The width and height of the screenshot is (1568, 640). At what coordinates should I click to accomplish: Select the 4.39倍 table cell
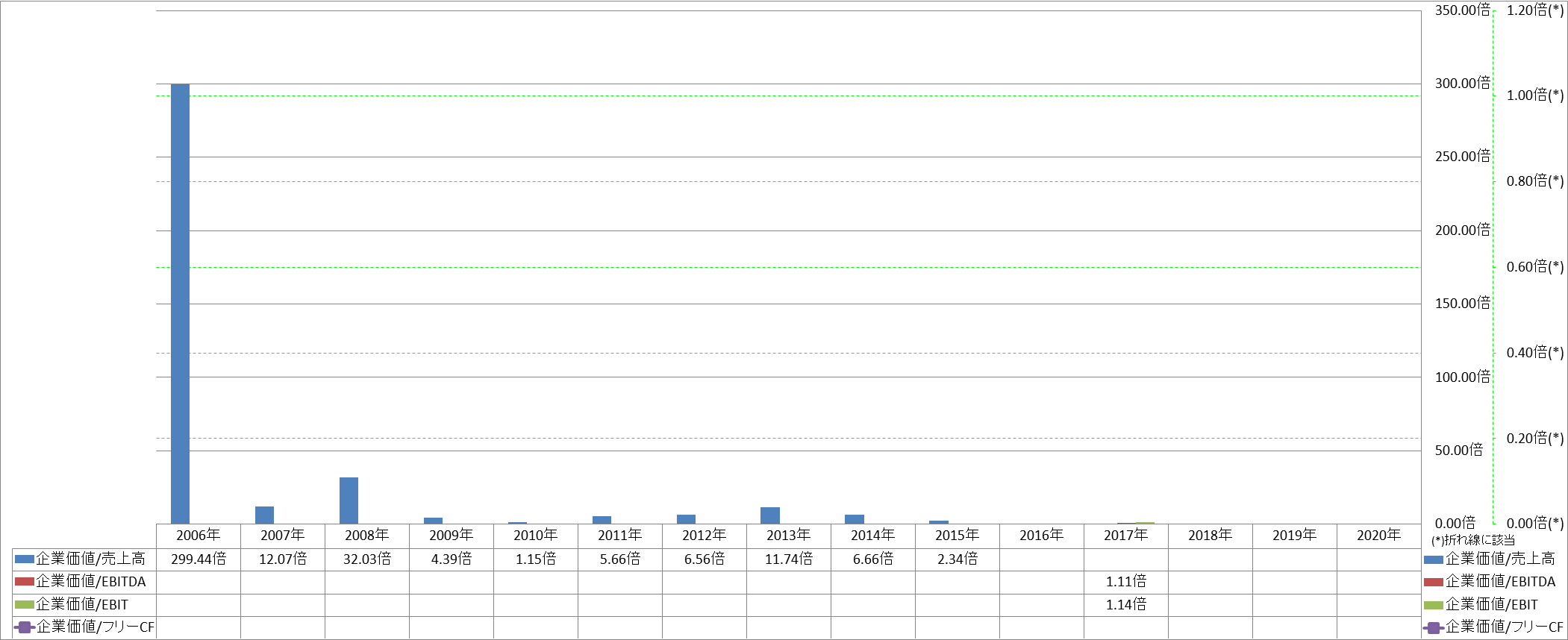click(452, 559)
